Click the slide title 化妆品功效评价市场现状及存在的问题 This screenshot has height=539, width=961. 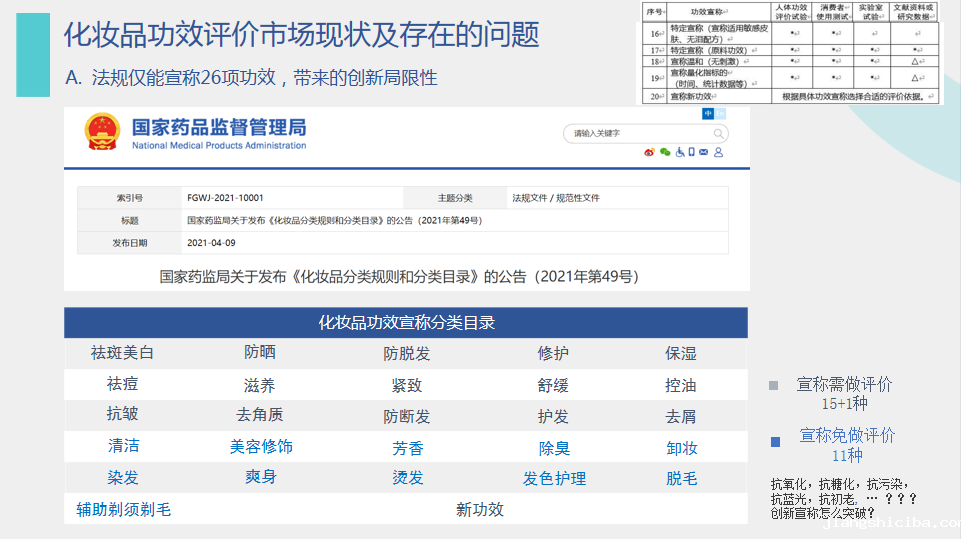302,34
